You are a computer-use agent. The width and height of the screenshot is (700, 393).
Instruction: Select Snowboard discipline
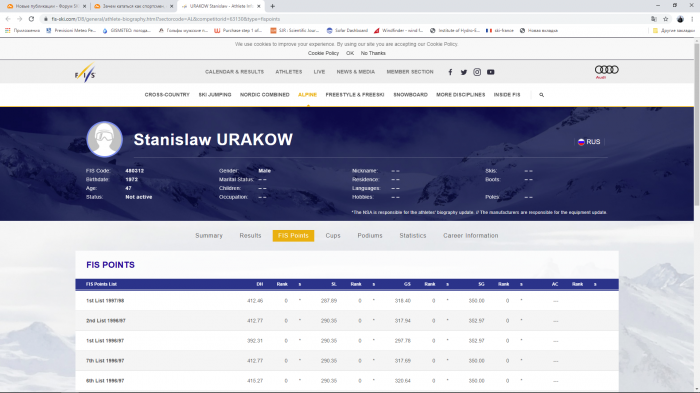(x=410, y=95)
